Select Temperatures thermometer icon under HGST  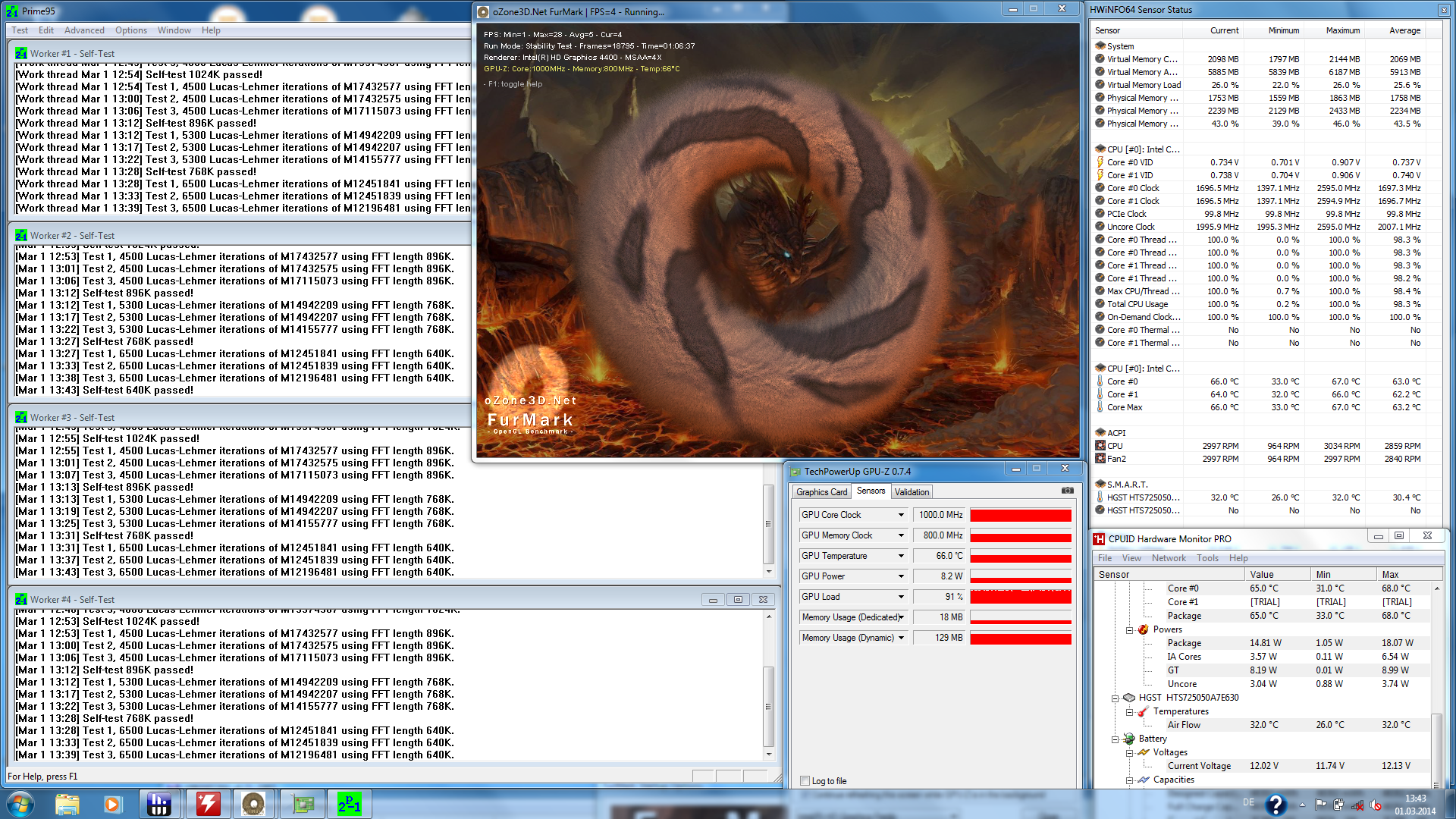pos(1143,711)
